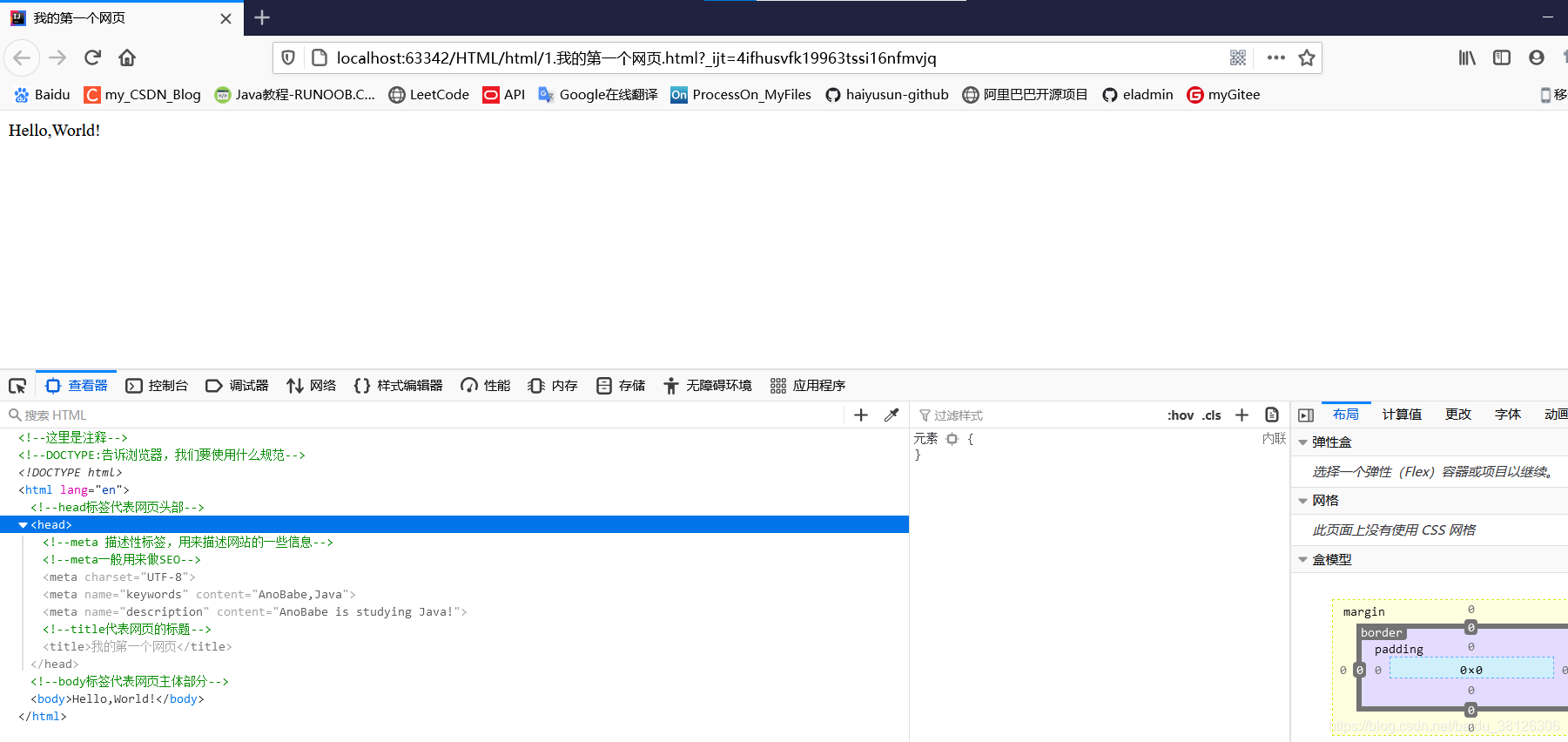Image resolution: width=1568 pixels, height=742 pixels.
Task: Collapse the head node in markup tree
Action: (x=24, y=525)
